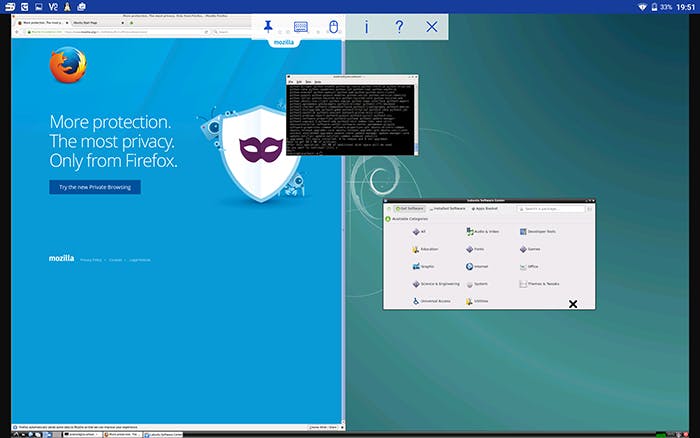This screenshot has width=700, height=438.
Task: Click the Firefox address bar
Action: coord(117,32)
